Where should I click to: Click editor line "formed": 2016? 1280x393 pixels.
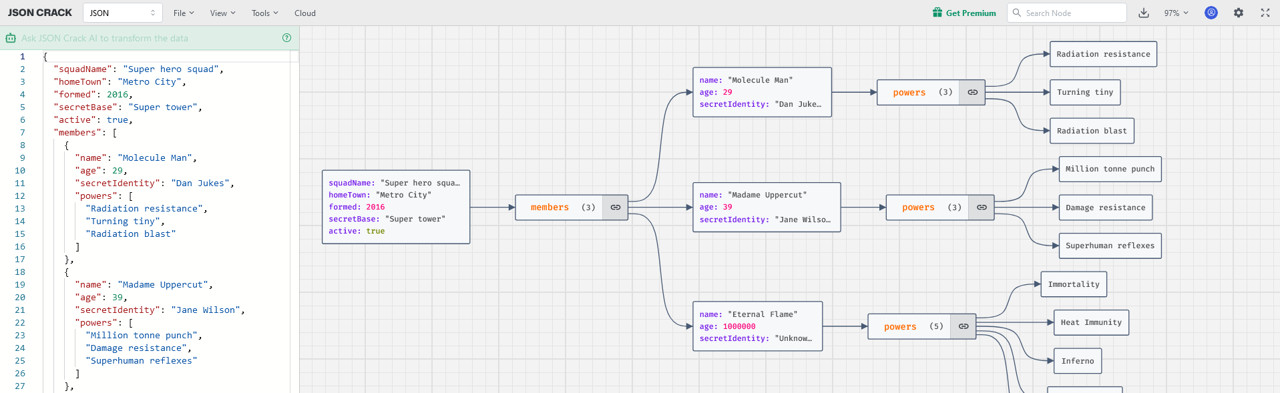(x=93, y=95)
